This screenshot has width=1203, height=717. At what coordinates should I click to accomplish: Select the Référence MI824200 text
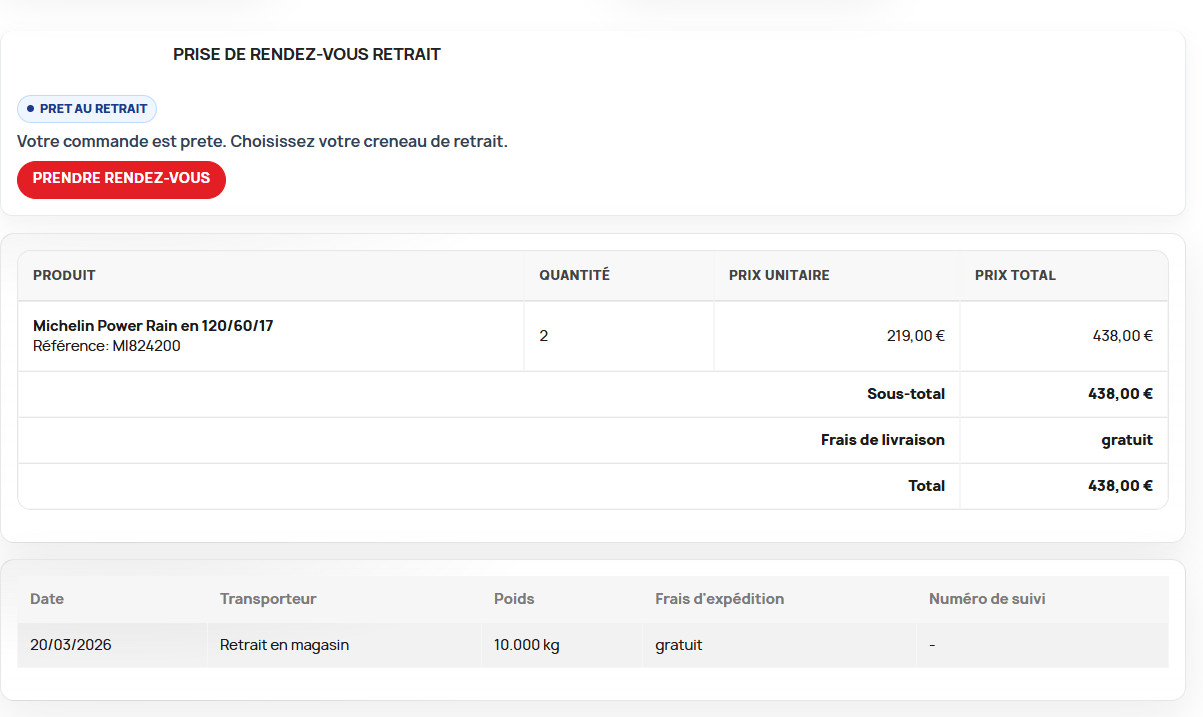point(107,346)
